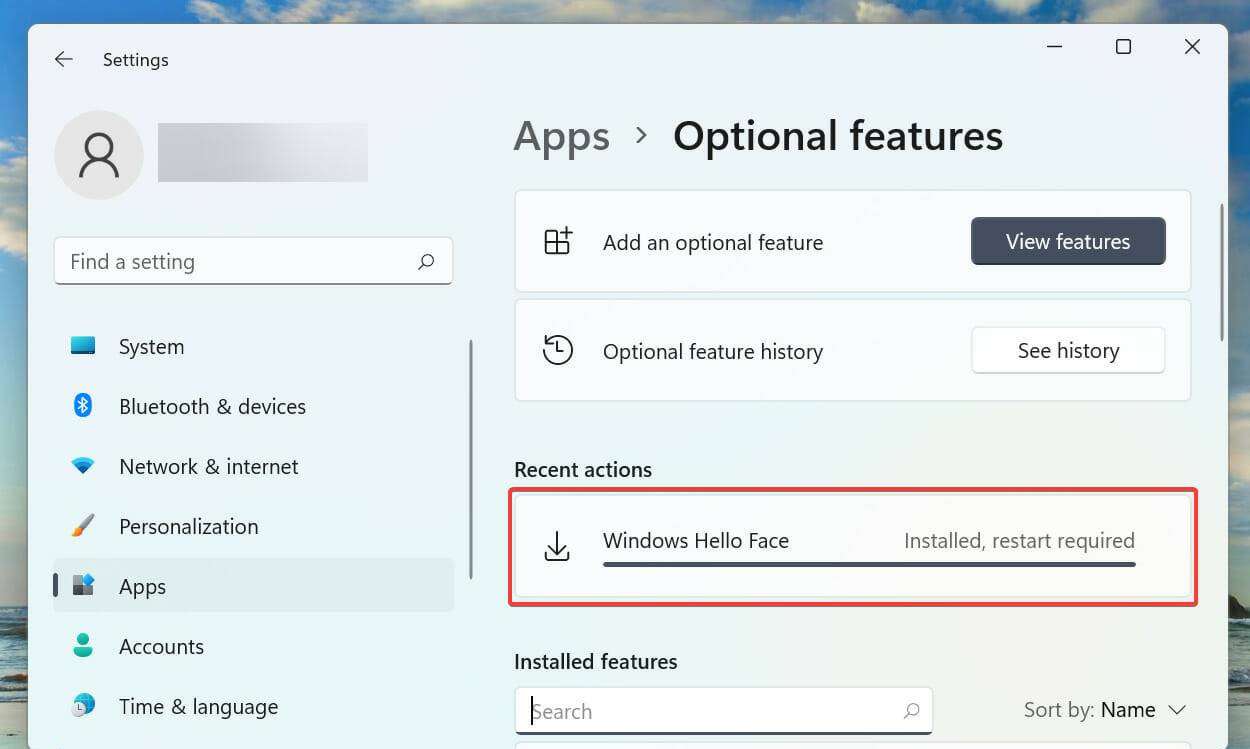This screenshot has width=1250, height=749.
Task: Click the Bluetooth icon in sidebar
Action: point(83,406)
